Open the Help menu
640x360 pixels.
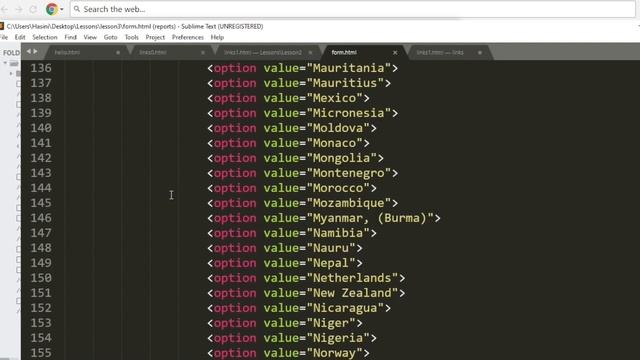click(x=217, y=37)
